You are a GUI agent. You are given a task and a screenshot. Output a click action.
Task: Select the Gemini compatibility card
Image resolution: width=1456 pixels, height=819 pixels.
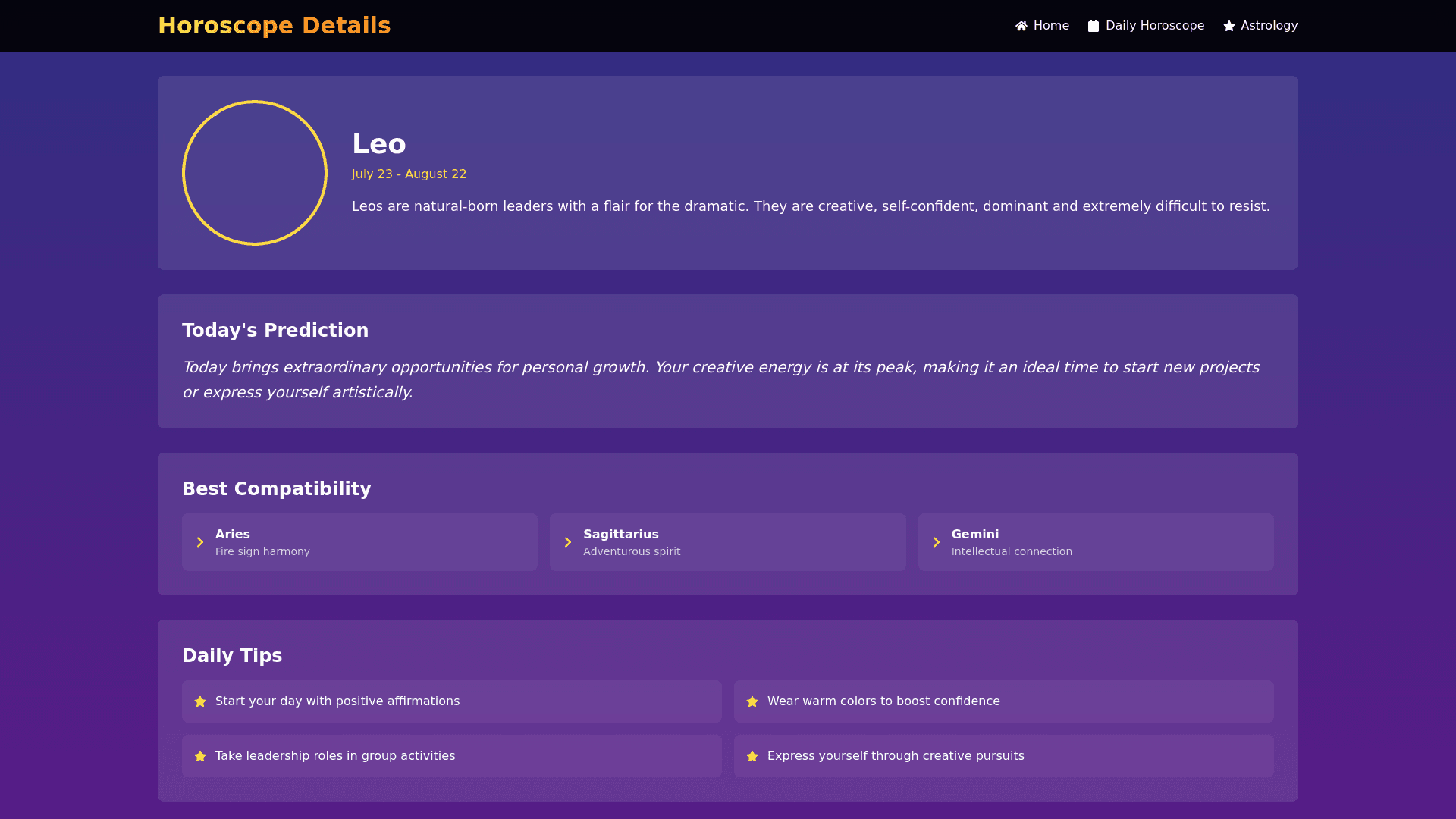click(x=1096, y=542)
